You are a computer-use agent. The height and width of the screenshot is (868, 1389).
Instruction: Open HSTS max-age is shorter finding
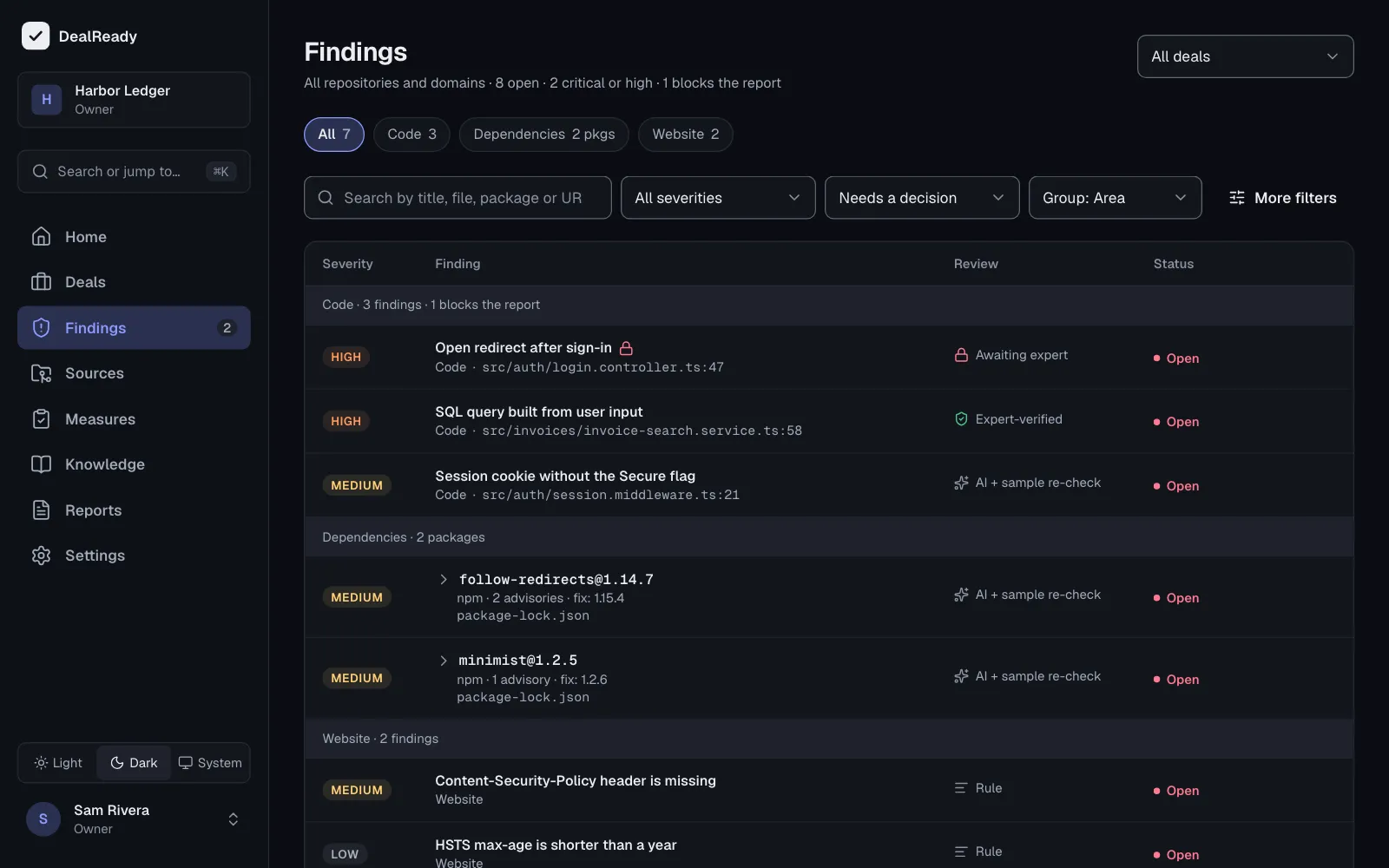(556, 845)
